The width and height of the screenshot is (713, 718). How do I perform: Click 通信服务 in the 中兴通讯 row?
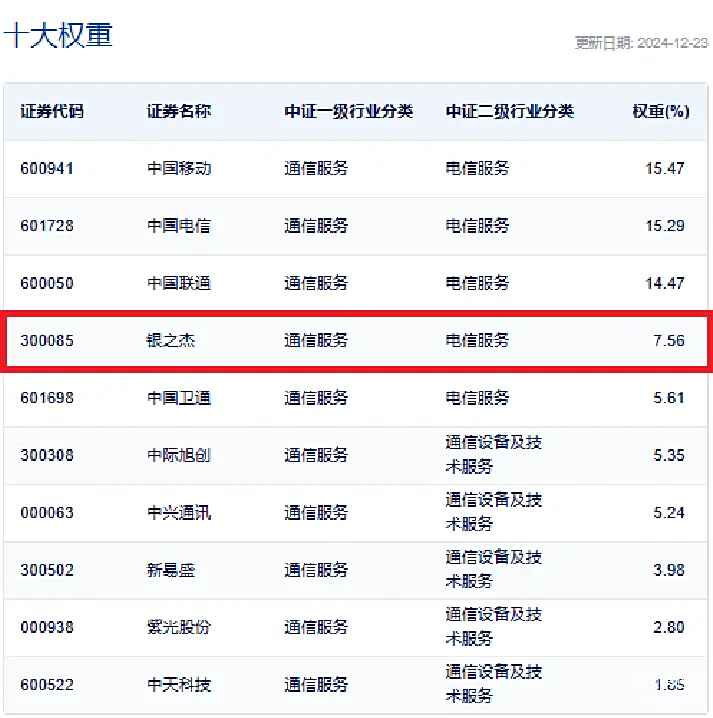[x=316, y=513]
